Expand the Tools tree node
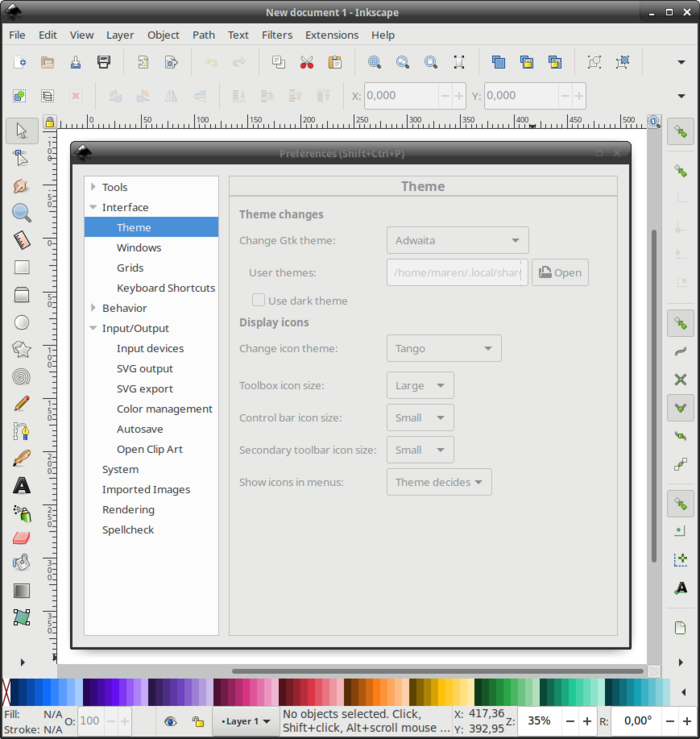The image size is (700, 739). point(93,187)
